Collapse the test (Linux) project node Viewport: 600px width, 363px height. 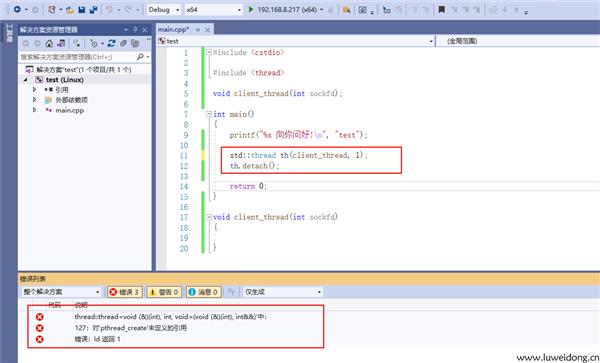pos(26,80)
